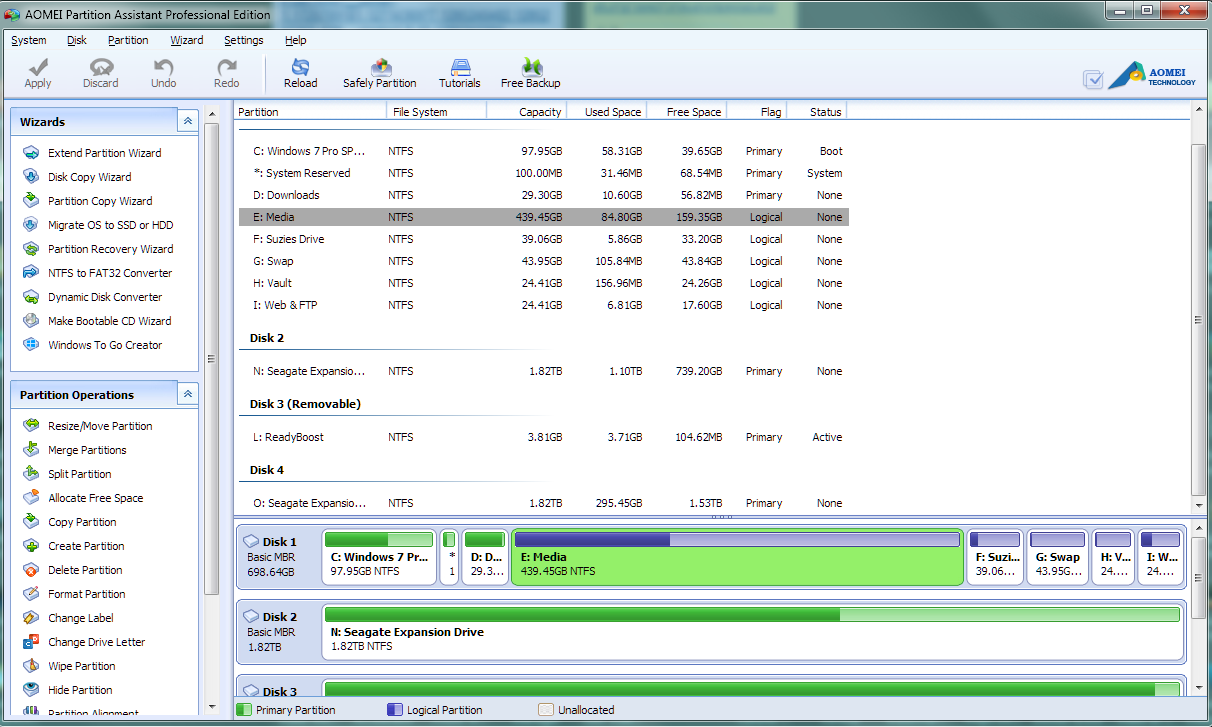The width and height of the screenshot is (1212, 727).
Task: Click the Reload toolbar icon
Action: (300, 72)
